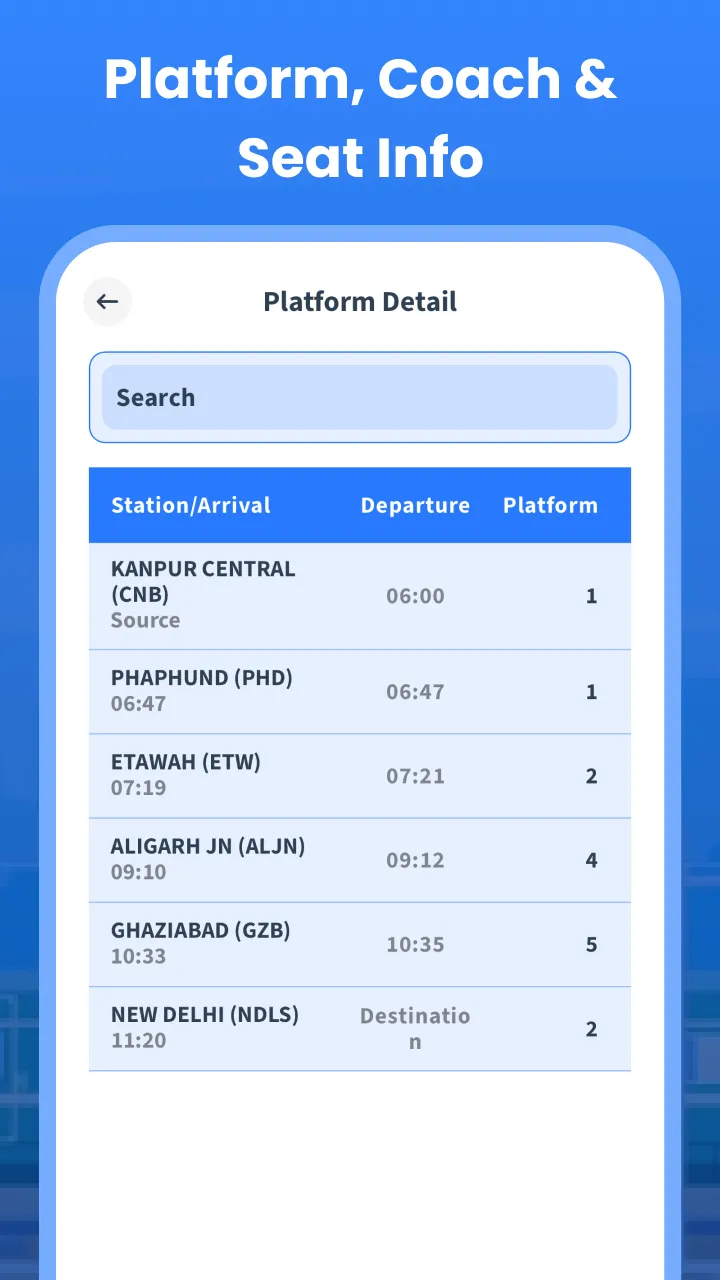Click the 09:12 departure time
Image resolution: width=720 pixels, height=1280 pixels.
(415, 860)
